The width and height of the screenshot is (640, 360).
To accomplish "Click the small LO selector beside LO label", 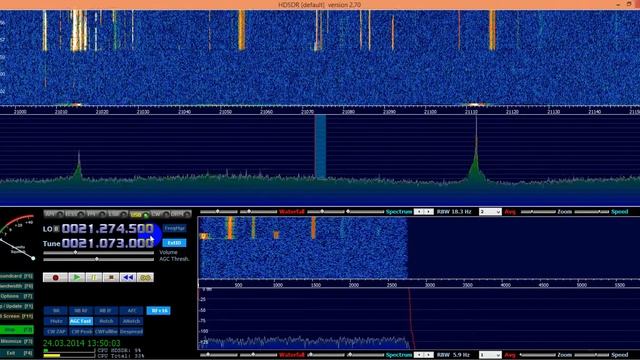I will (57, 229).
